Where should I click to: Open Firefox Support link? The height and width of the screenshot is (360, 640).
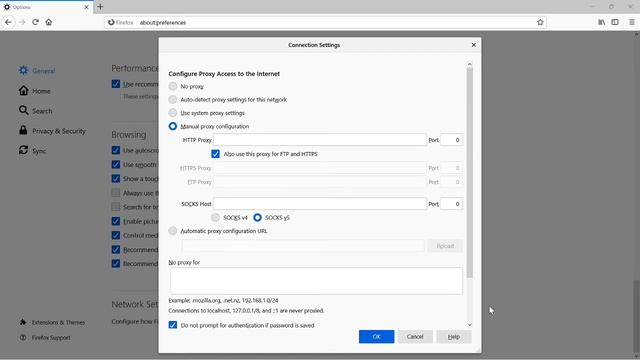45,338
